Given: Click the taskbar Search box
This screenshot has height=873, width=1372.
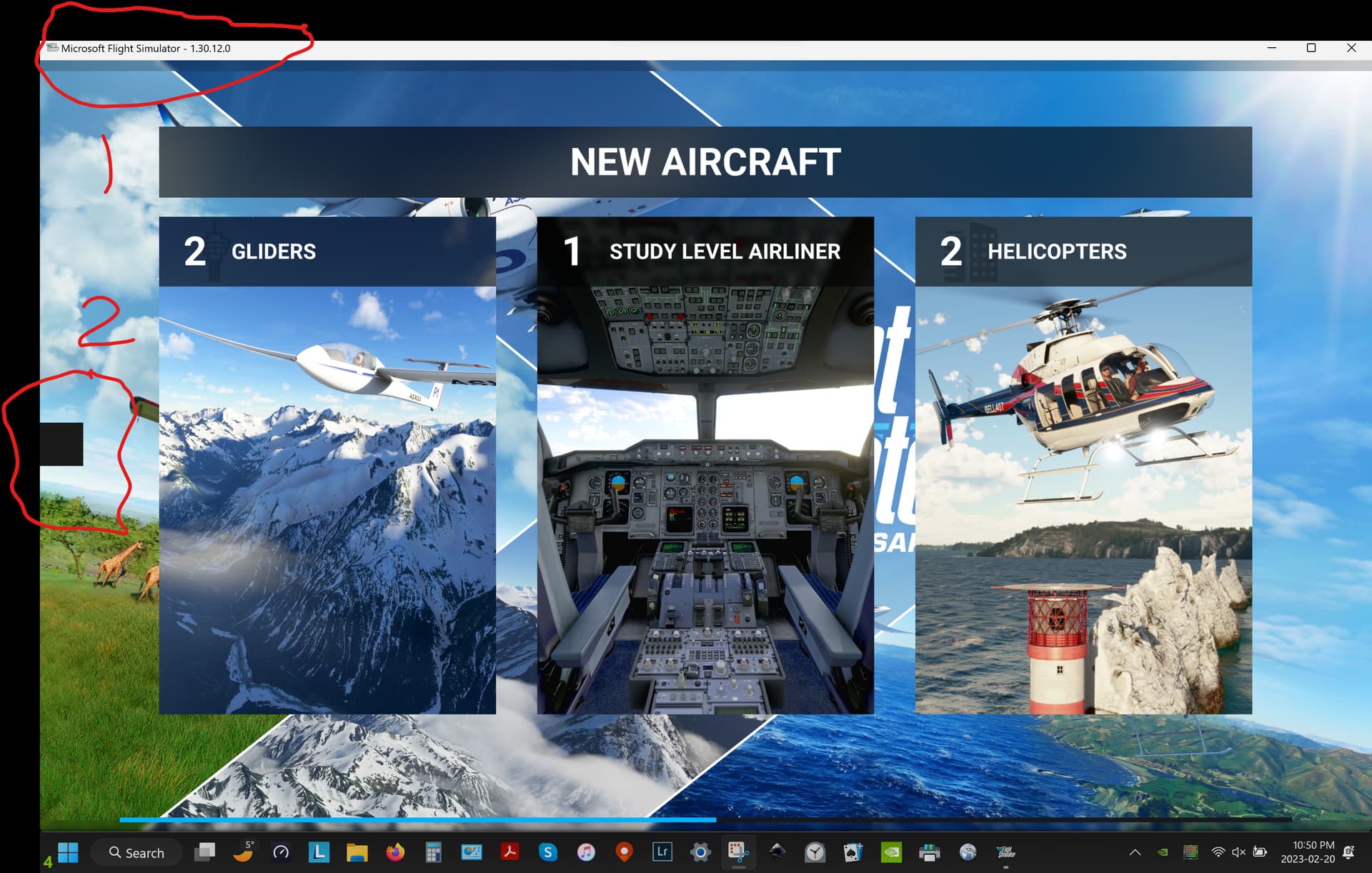Looking at the screenshot, I should [136, 853].
